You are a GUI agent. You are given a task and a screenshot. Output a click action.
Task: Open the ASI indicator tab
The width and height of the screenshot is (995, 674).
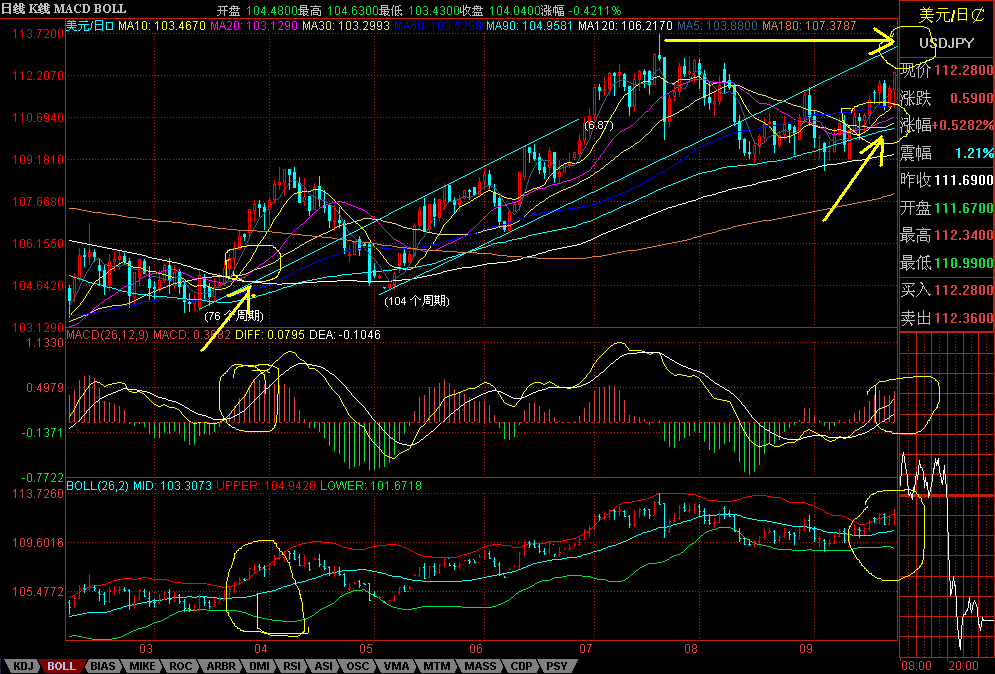(324, 666)
